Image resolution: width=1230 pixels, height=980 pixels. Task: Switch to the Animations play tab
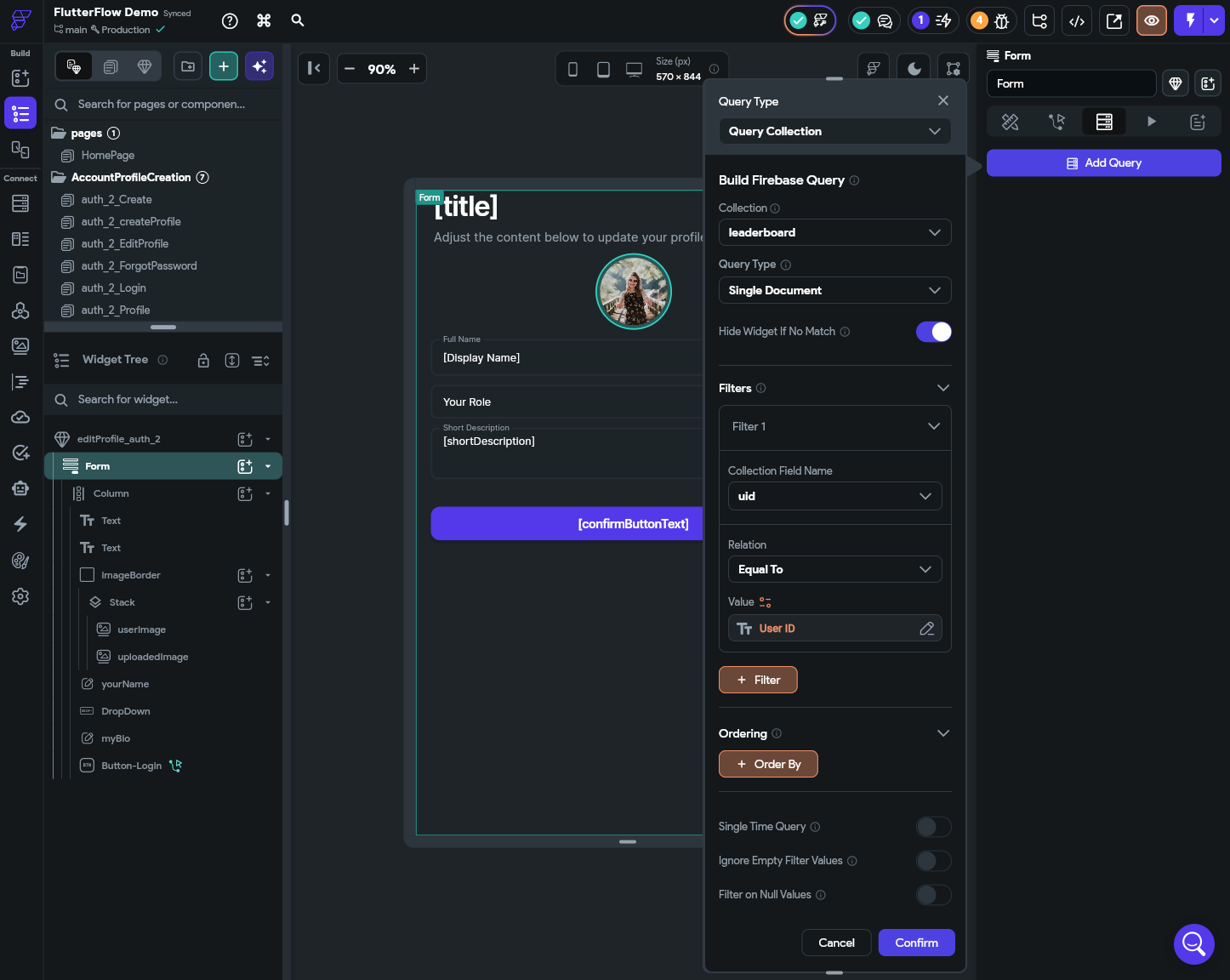pyautogui.click(x=1151, y=122)
